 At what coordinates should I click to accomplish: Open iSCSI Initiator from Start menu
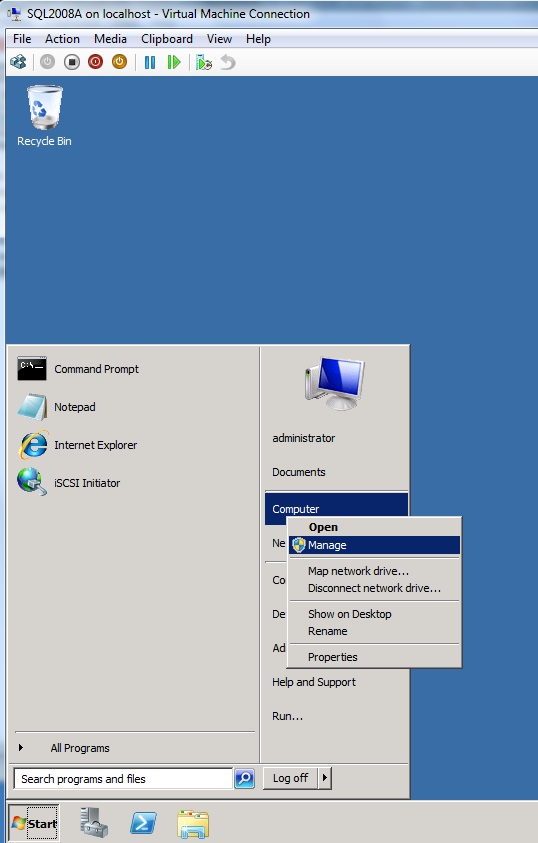69,483
